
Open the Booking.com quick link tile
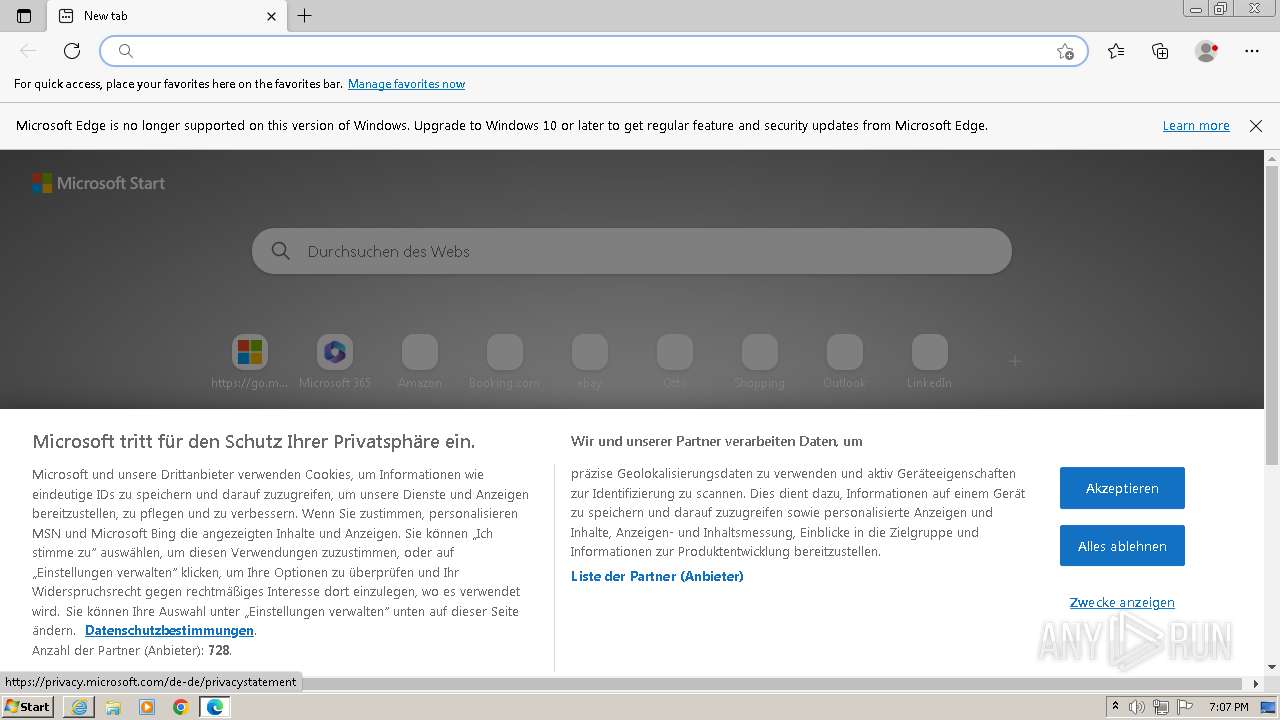pos(505,361)
